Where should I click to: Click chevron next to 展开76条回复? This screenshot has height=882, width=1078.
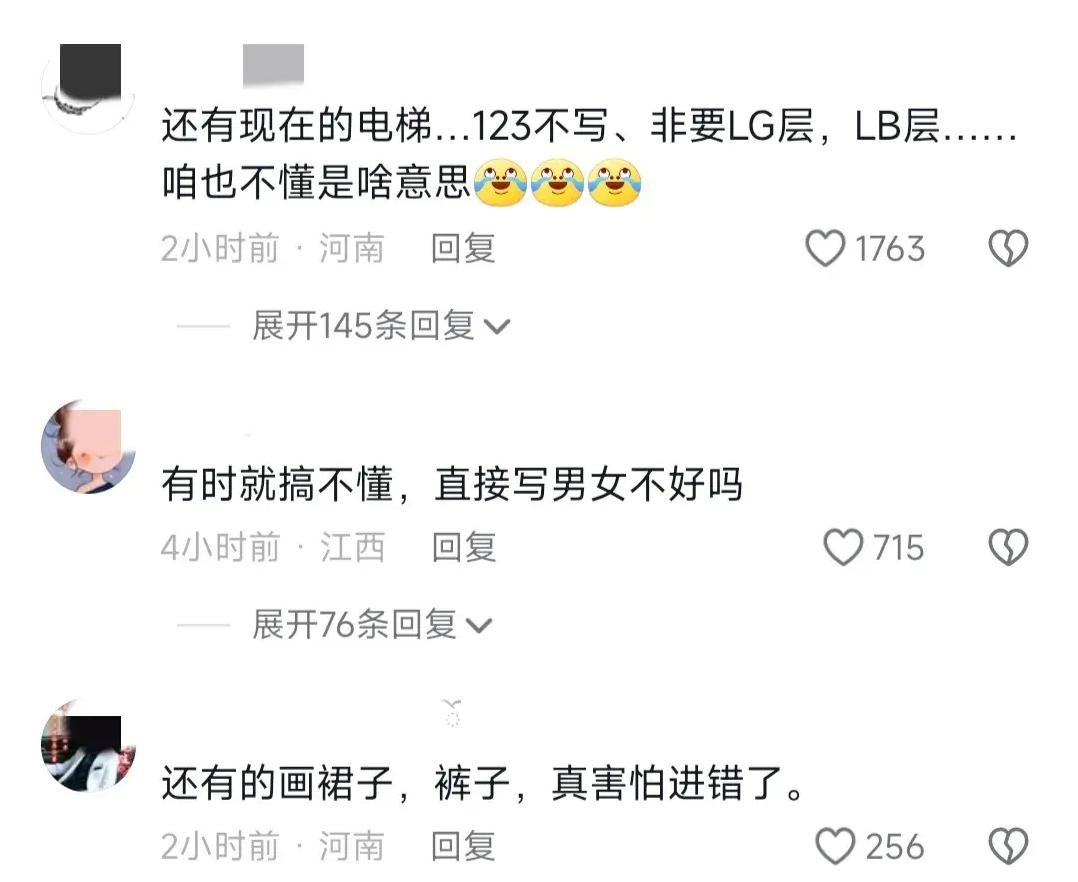pos(479,626)
